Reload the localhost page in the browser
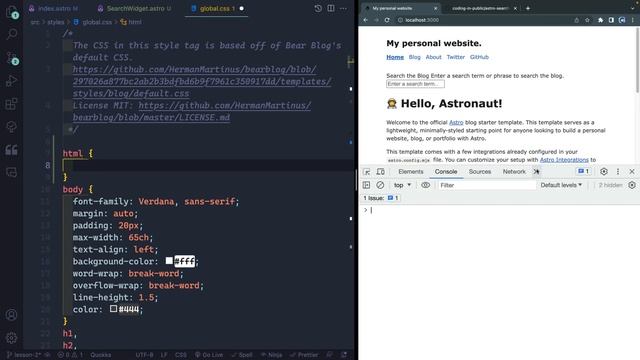Screen dimensions: 640x360 pyautogui.click(x=387, y=20)
